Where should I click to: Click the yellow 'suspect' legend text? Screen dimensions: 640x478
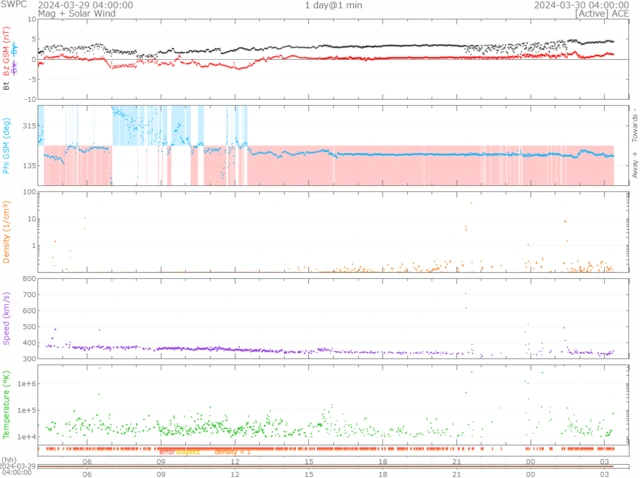click(188, 452)
